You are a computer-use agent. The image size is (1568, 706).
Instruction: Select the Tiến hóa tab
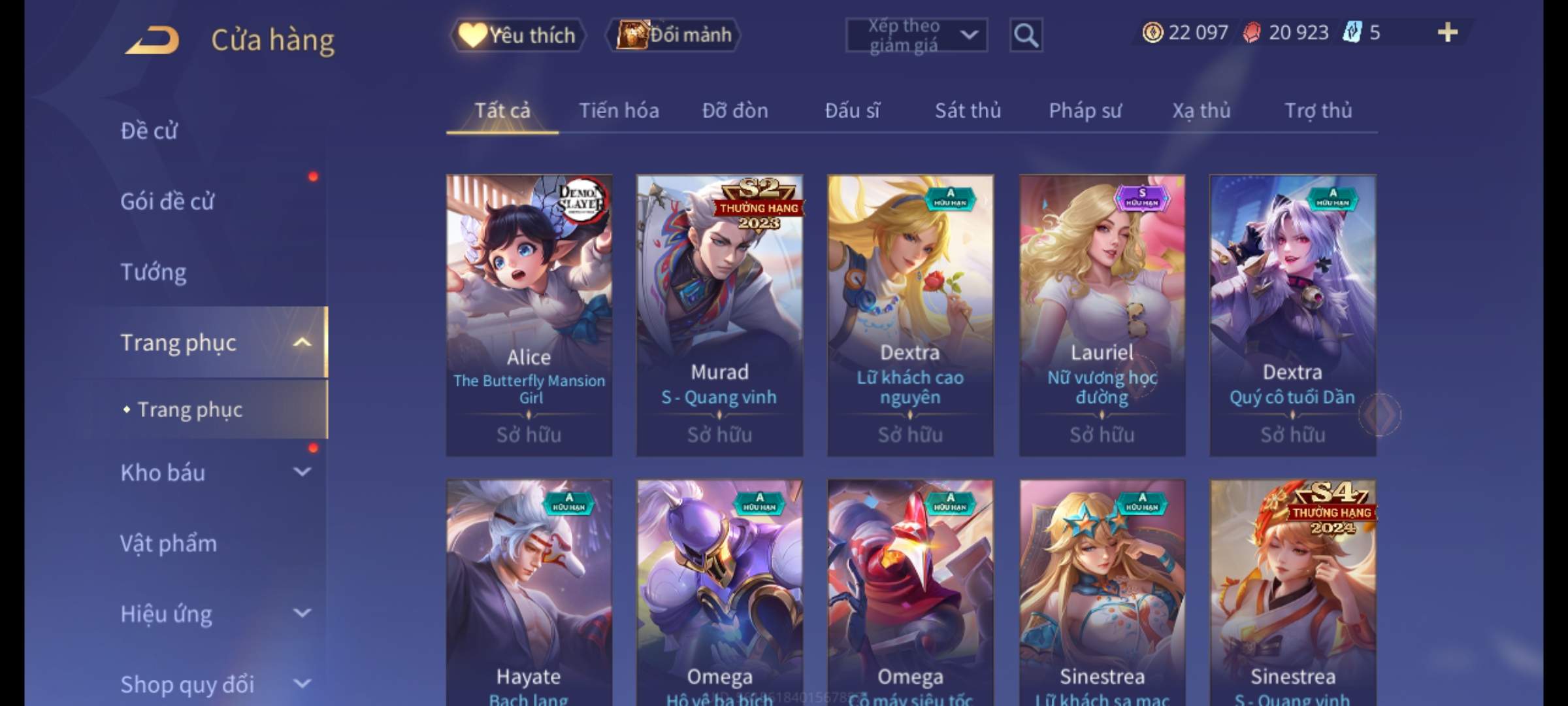[619, 110]
